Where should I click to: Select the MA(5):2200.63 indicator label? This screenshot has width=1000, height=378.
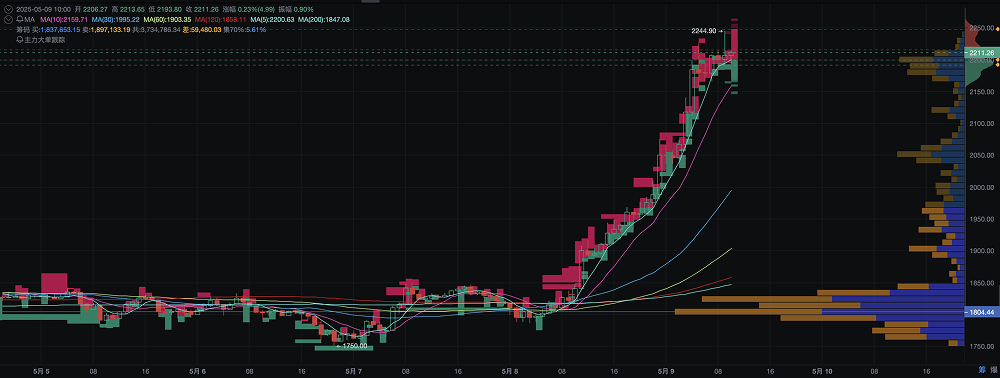point(272,20)
